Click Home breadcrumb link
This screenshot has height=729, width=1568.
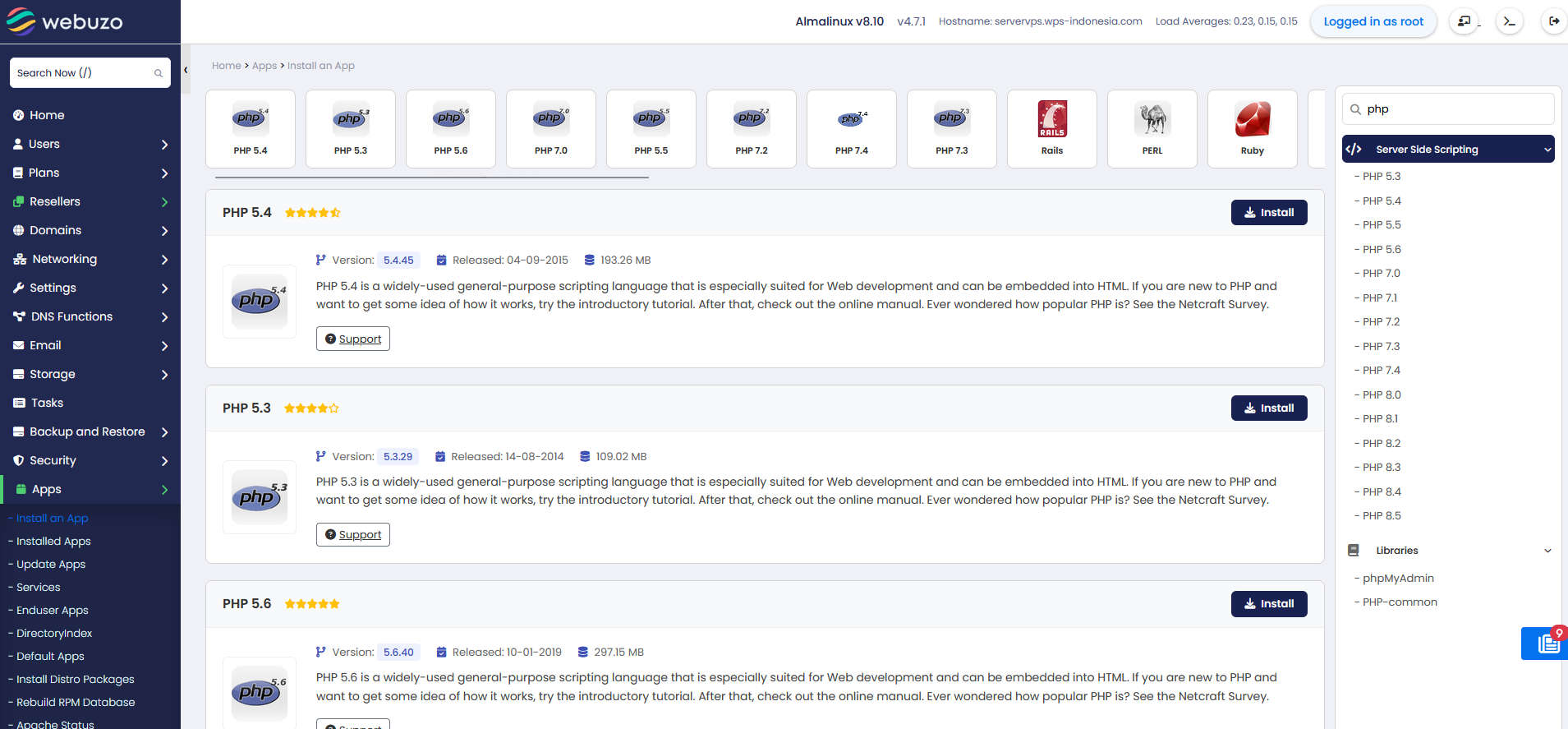[x=227, y=66]
